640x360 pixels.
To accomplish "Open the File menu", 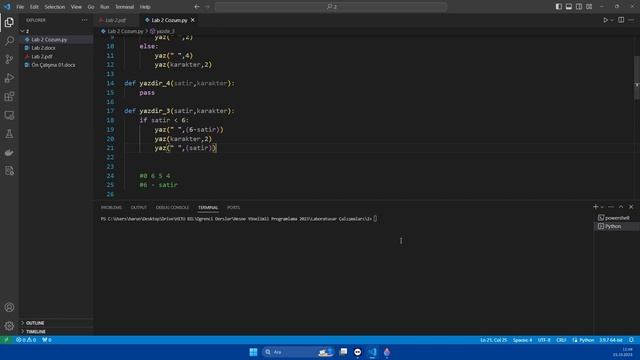I will coord(20,7).
